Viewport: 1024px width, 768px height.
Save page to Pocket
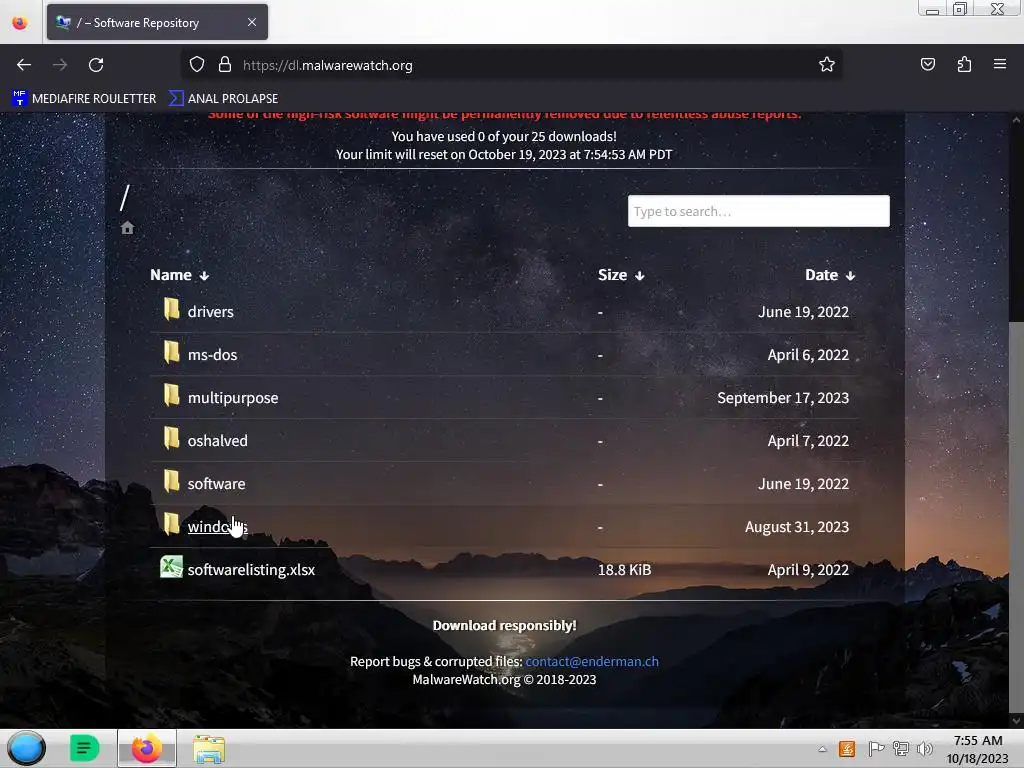(927, 65)
